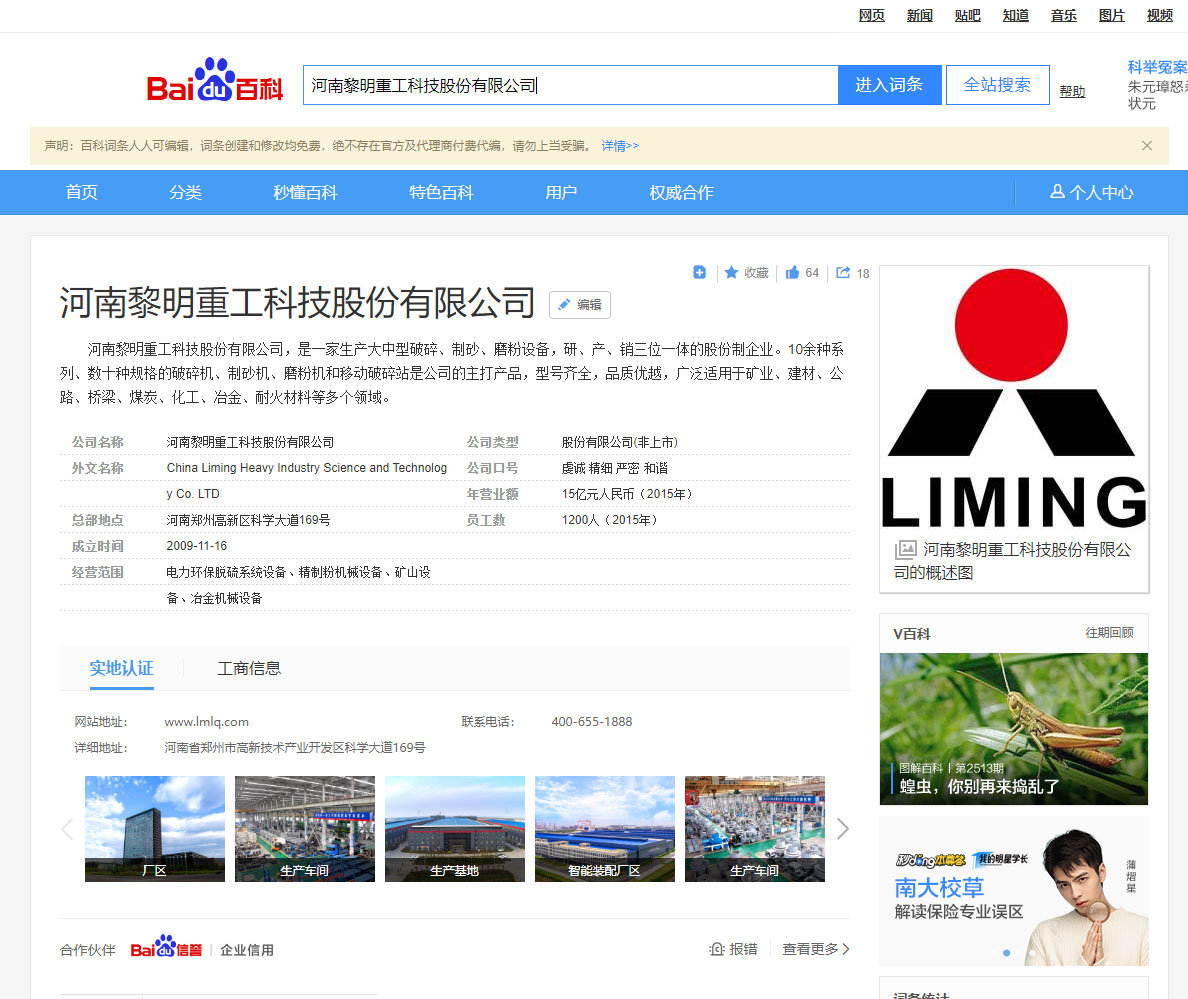The height and width of the screenshot is (999, 1188).
Task: Switch to the 实地认证 tab
Action: (x=121, y=668)
